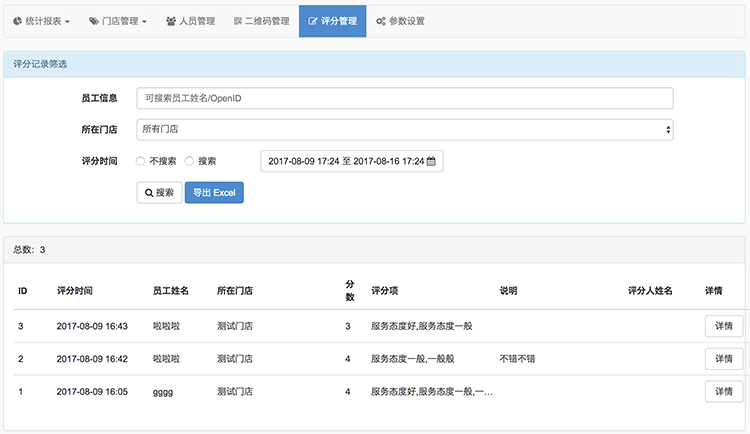Click the 所在门店 column header

tap(235, 290)
